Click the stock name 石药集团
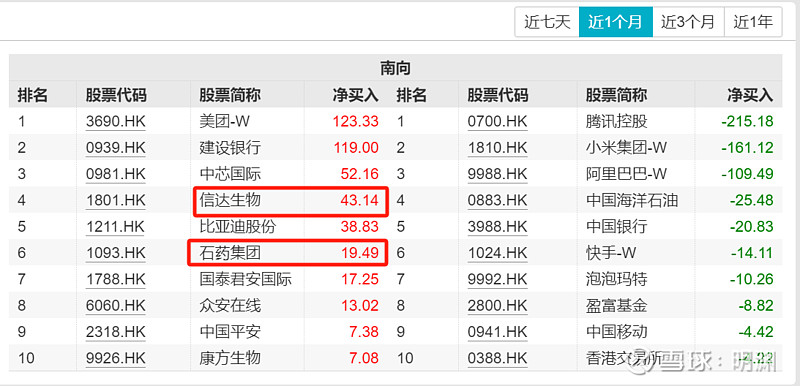The height and width of the screenshot is (386, 800). tap(230, 252)
